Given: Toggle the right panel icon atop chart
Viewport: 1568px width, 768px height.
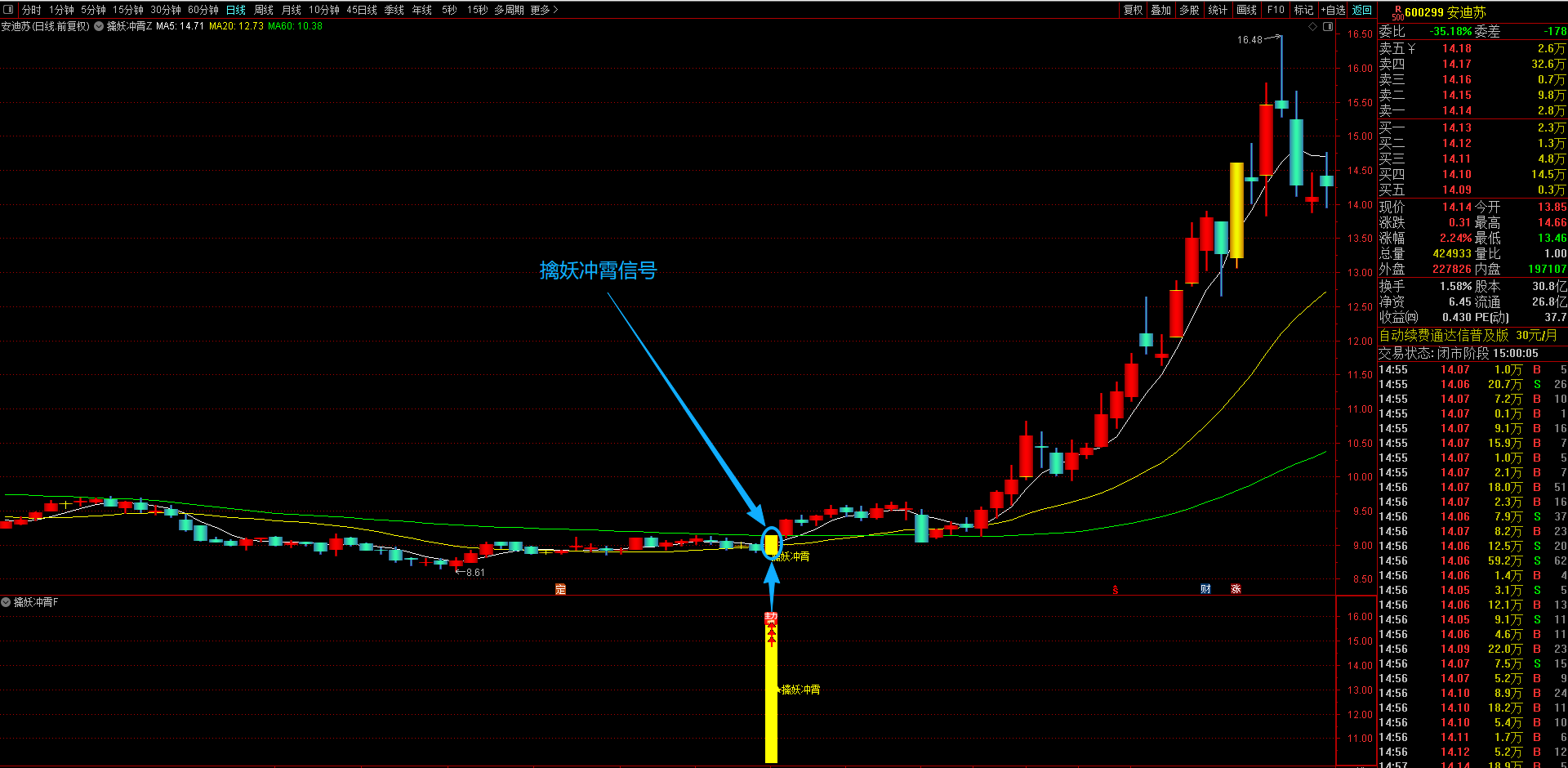Looking at the screenshot, I should point(1328,27).
